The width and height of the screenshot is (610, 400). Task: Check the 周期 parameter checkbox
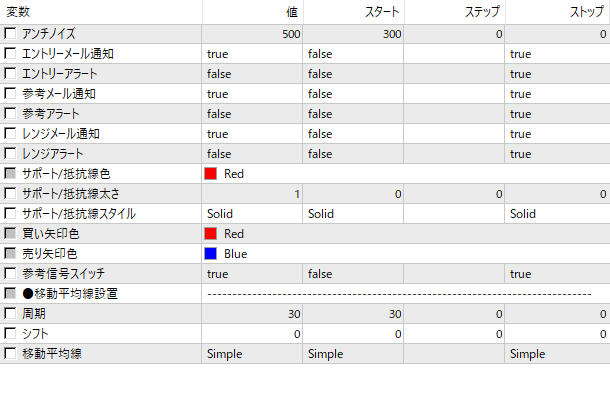pyautogui.click(x=10, y=314)
